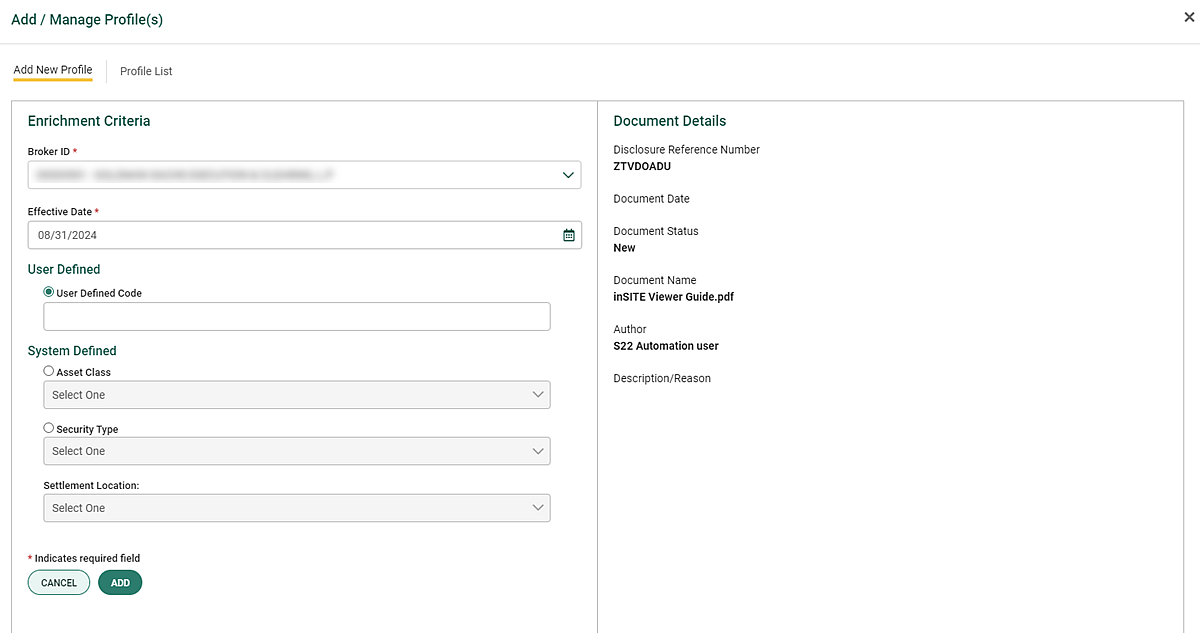Click the Document Details heading
Image resolution: width=1200 pixels, height=633 pixels.
point(670,121)
